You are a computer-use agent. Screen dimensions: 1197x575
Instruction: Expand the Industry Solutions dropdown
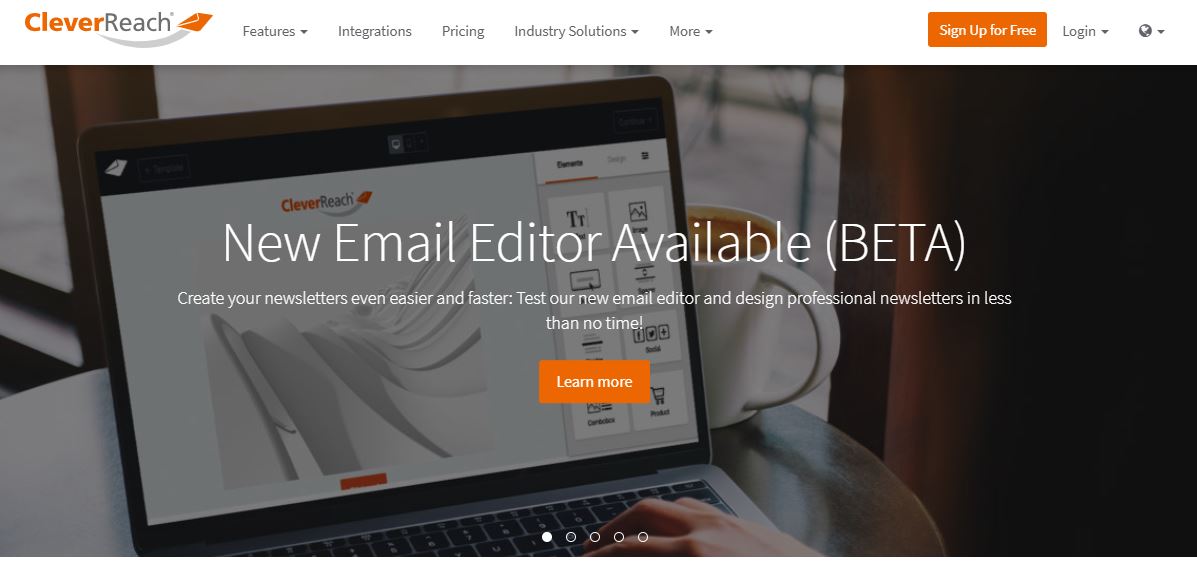point(576,31)
